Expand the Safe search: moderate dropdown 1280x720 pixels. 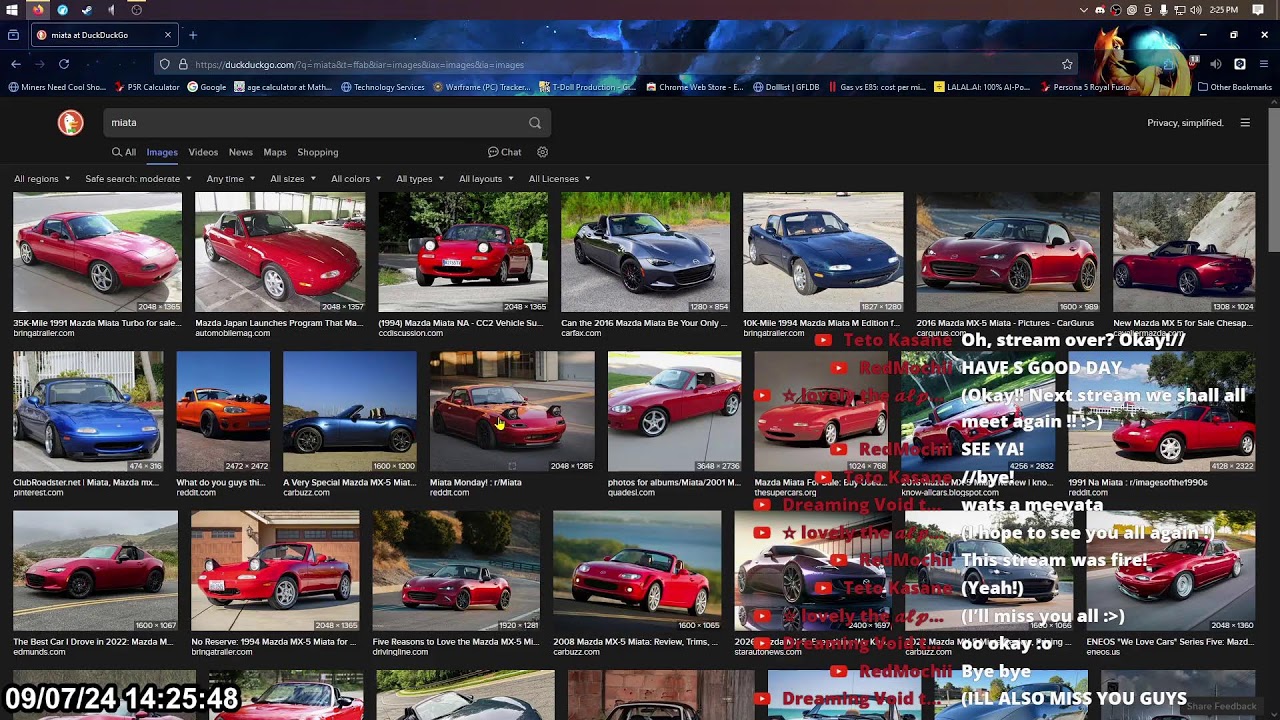(138, 179)
